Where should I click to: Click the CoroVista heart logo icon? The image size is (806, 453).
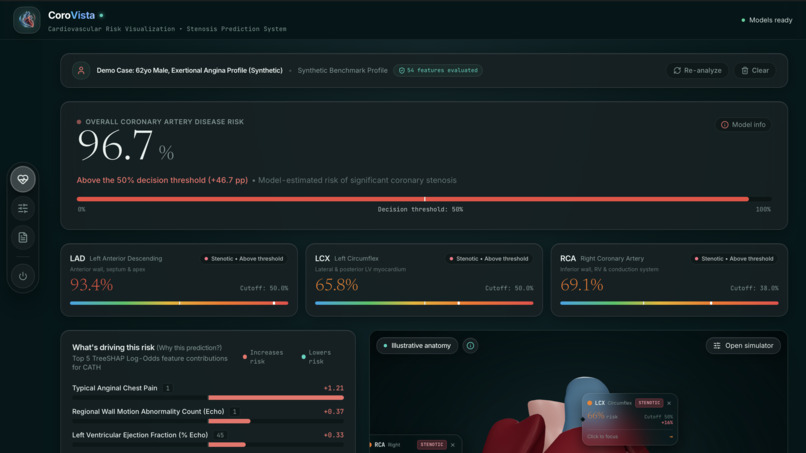[27, 20]
